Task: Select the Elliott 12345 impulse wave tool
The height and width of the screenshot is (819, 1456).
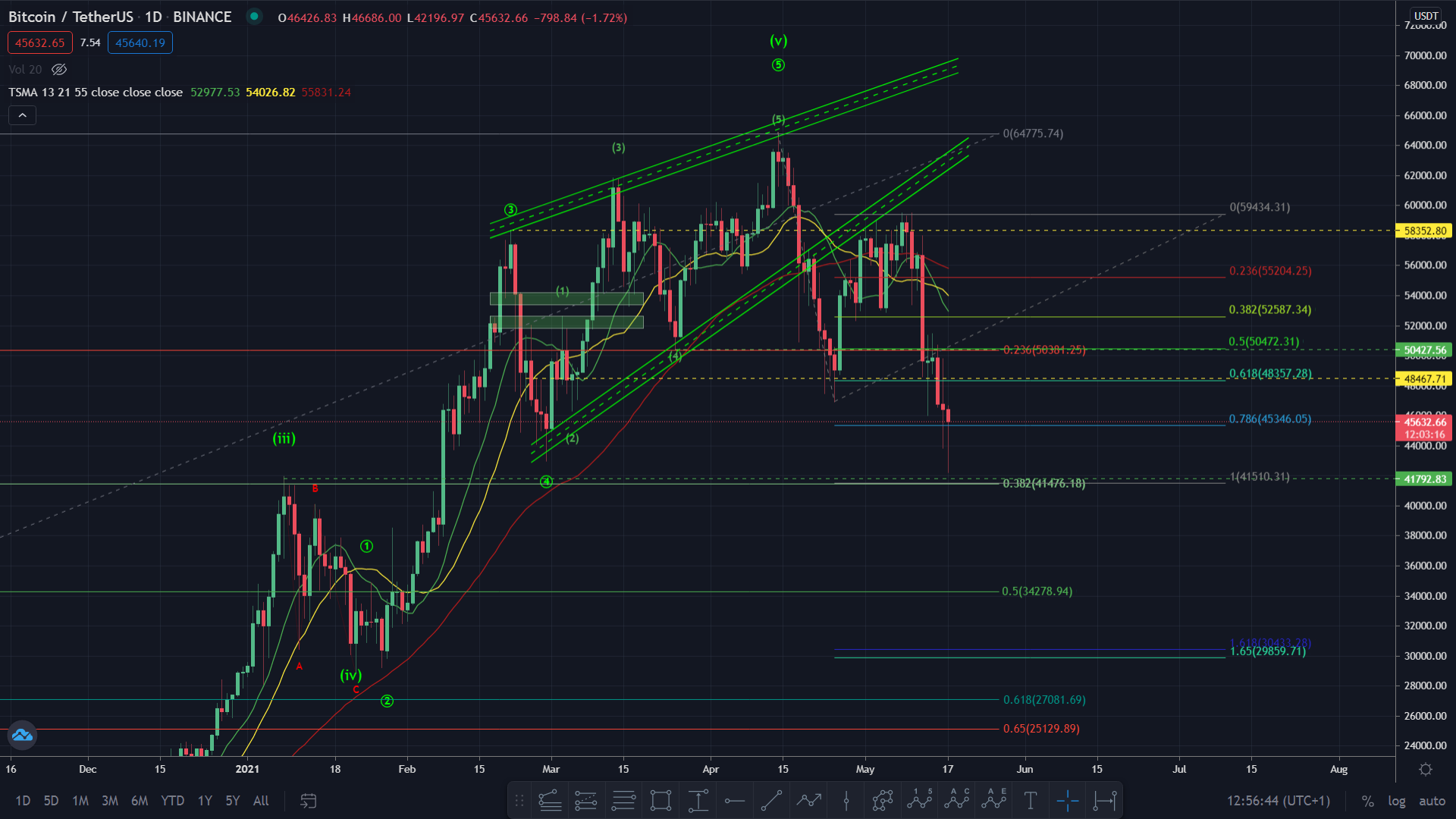Action: pos(919,801)
